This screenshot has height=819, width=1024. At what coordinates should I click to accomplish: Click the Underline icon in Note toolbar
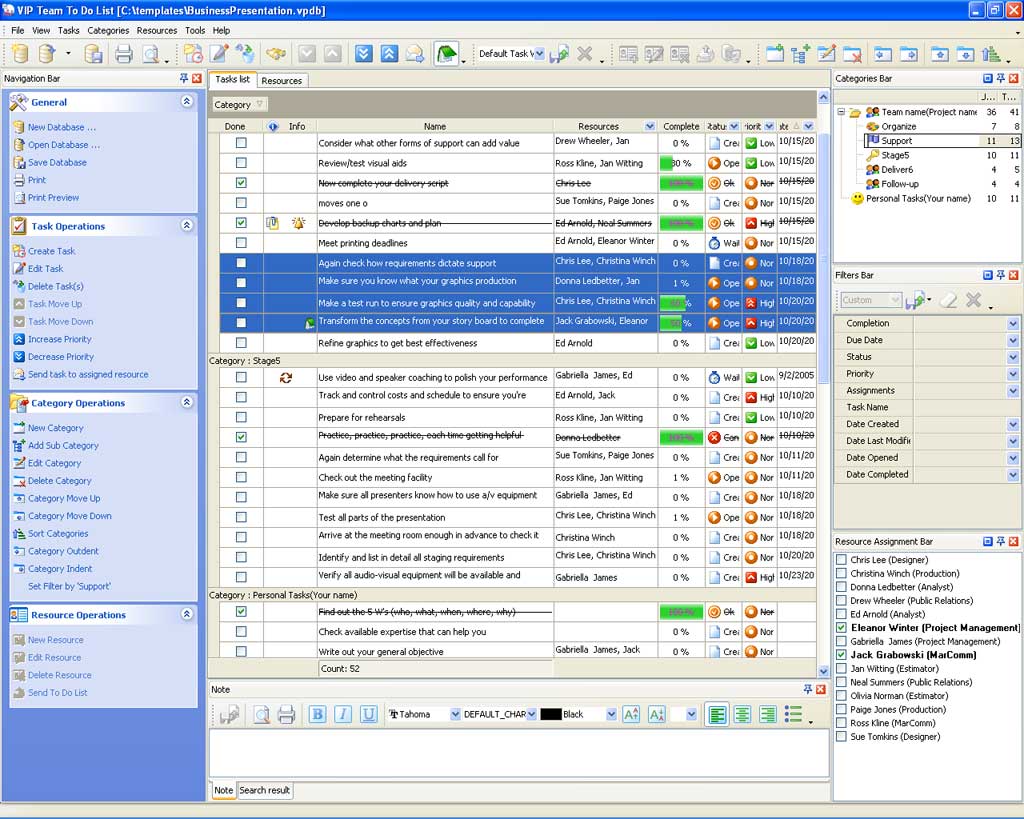368,714
